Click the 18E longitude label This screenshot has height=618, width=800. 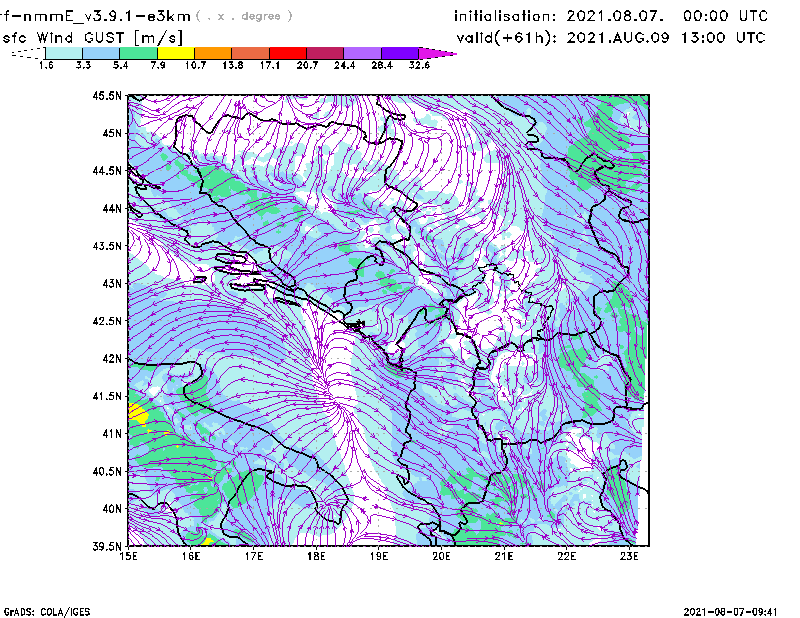click(x=316, y=556)
